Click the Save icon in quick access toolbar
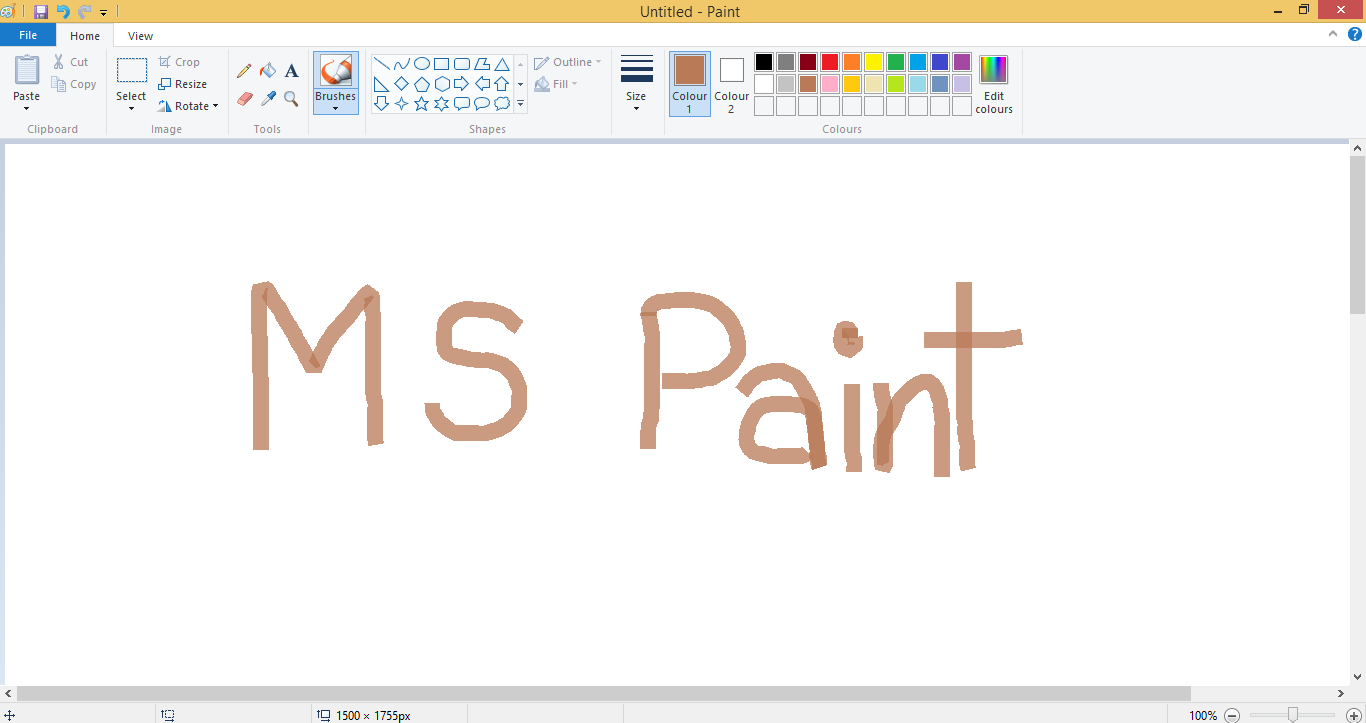The image size is (1366, 723). pos(41,12)
